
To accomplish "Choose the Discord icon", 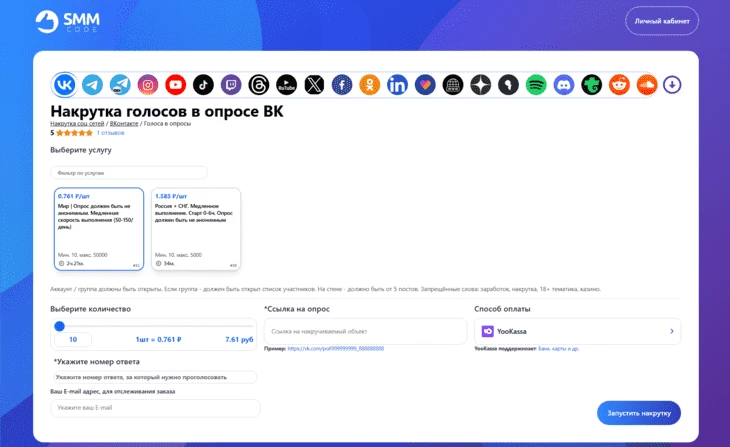I will [x=564, y=85].
